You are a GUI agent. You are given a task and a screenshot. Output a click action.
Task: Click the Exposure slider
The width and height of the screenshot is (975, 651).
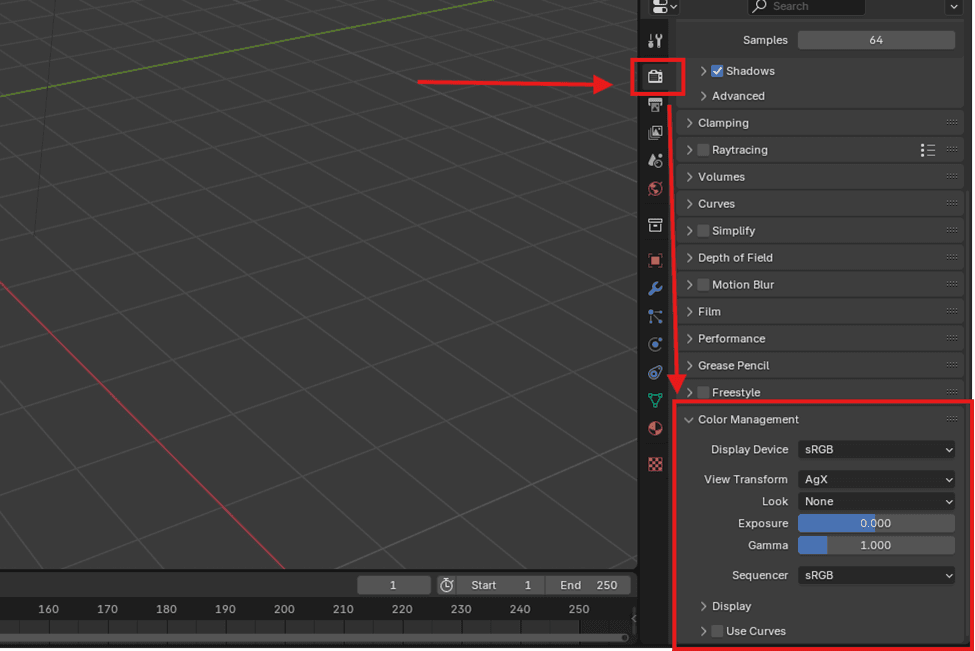(876, 523)
